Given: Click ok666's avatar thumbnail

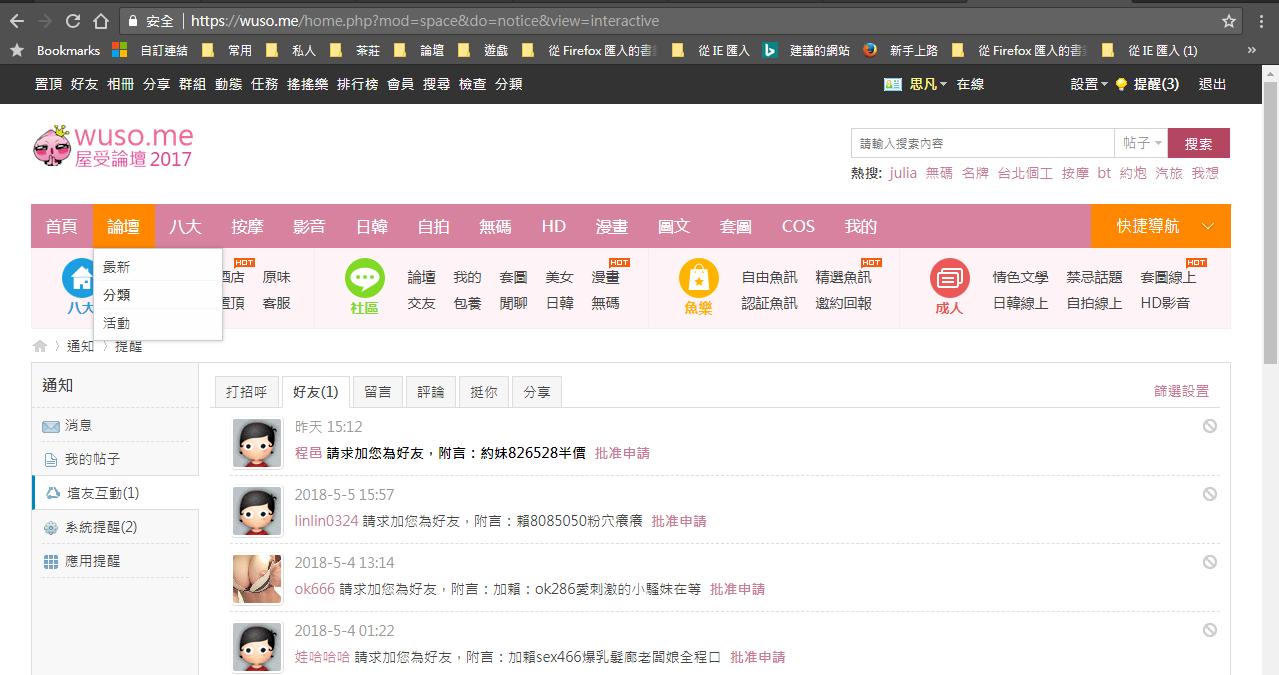Looking at the screenshot, I should point(257,579).
